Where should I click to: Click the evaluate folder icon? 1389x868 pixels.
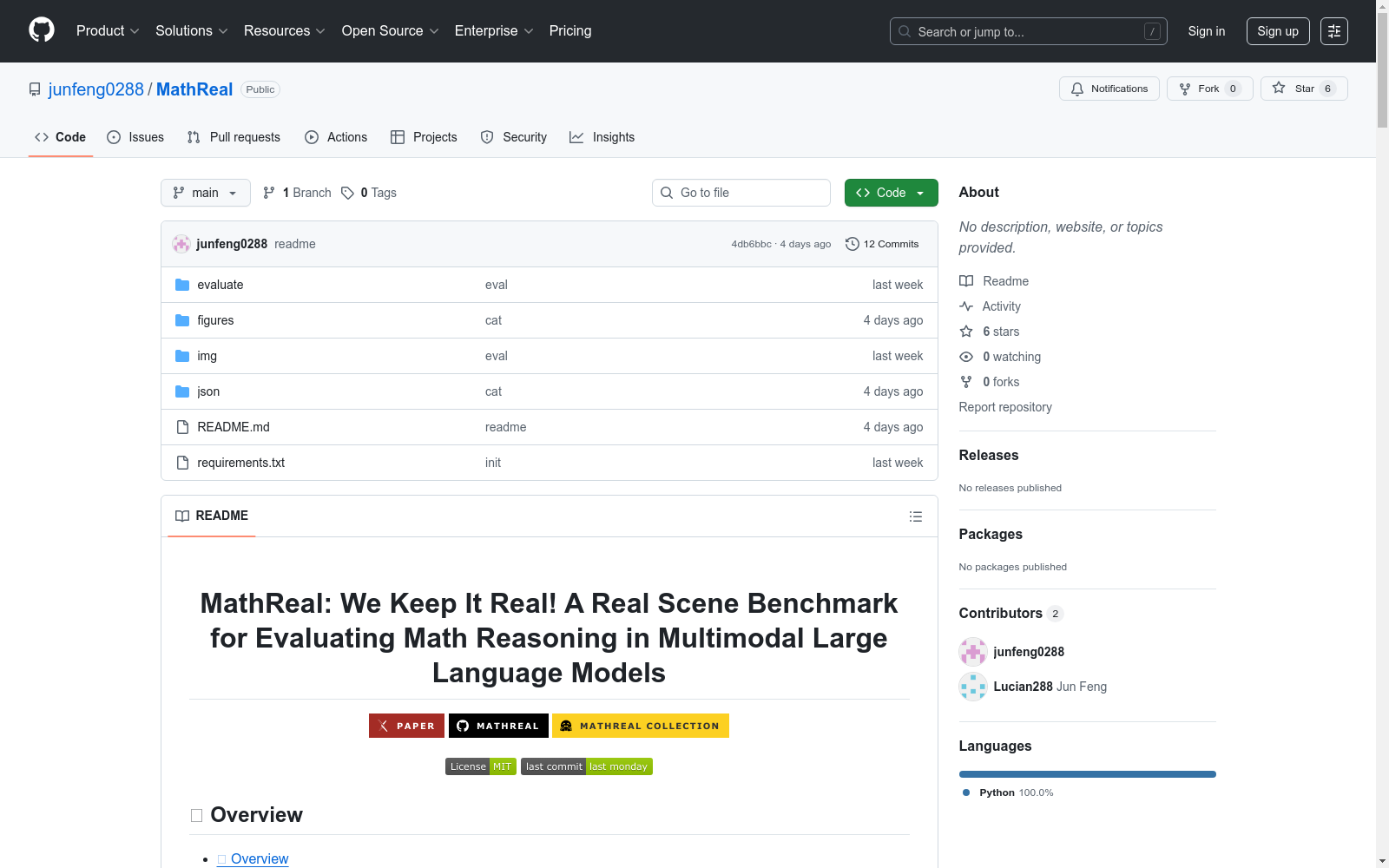tap(182, 285)
